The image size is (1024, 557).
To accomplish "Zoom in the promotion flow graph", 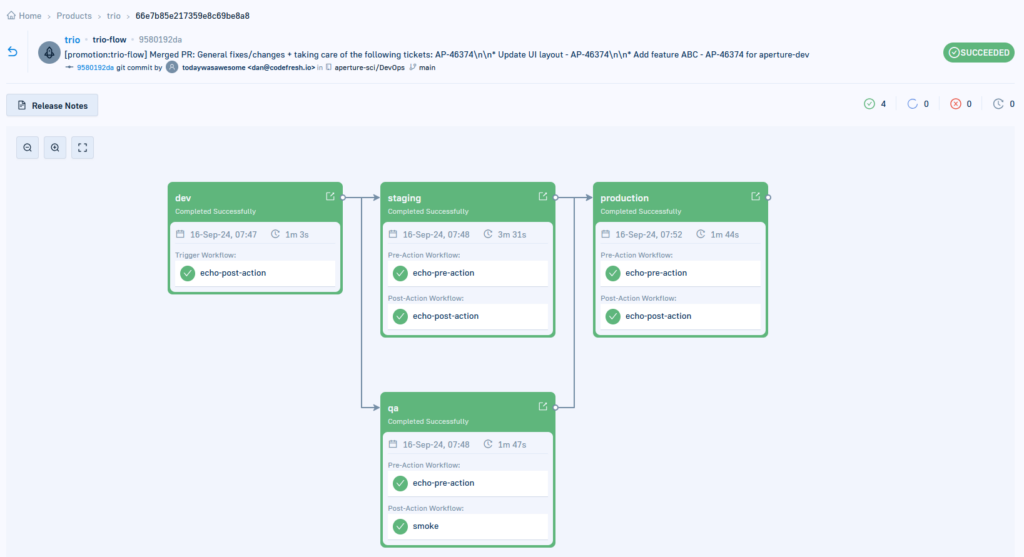I will tap(55, 148).
